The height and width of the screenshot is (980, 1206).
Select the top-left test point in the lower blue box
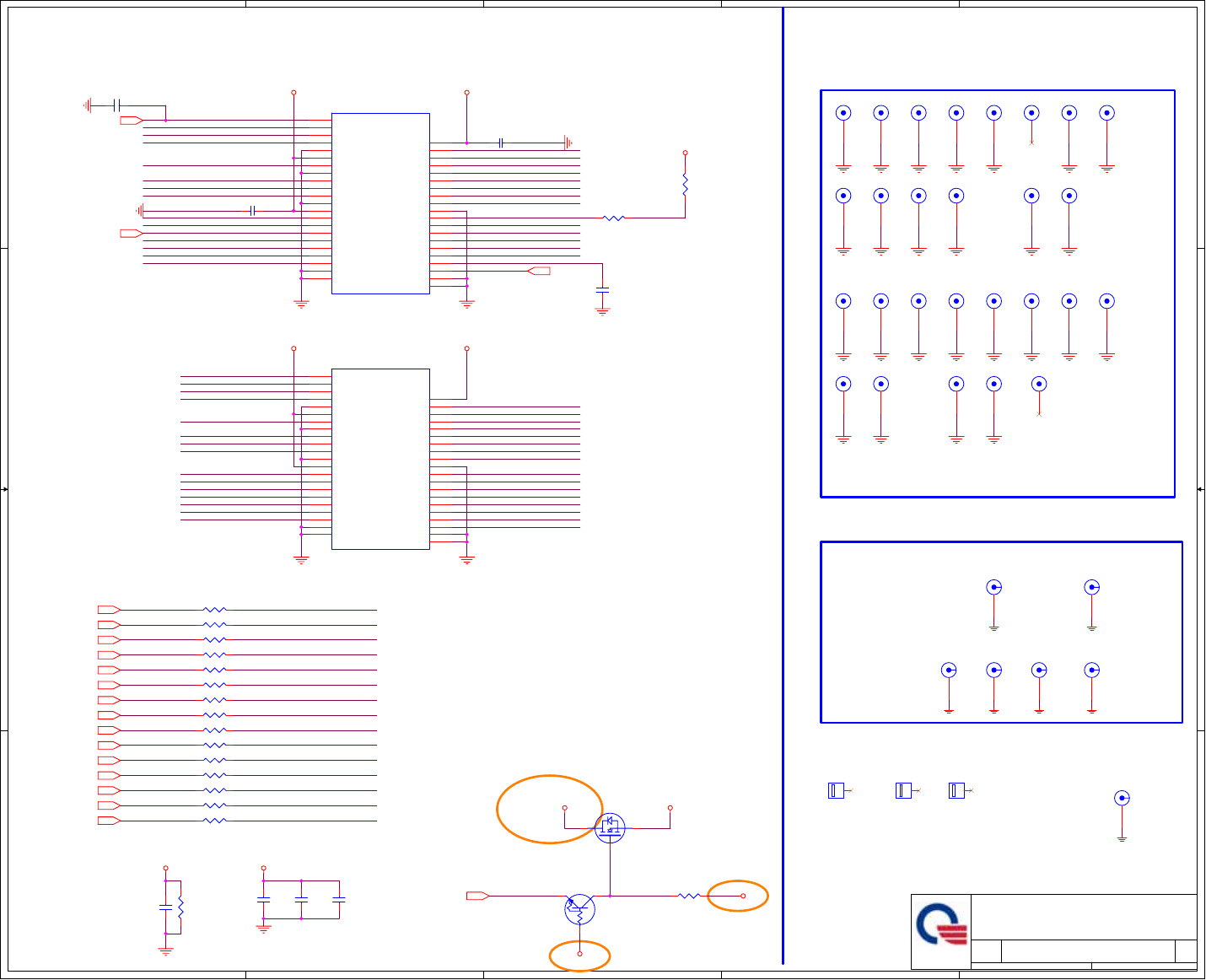click(x=994, y=587)
